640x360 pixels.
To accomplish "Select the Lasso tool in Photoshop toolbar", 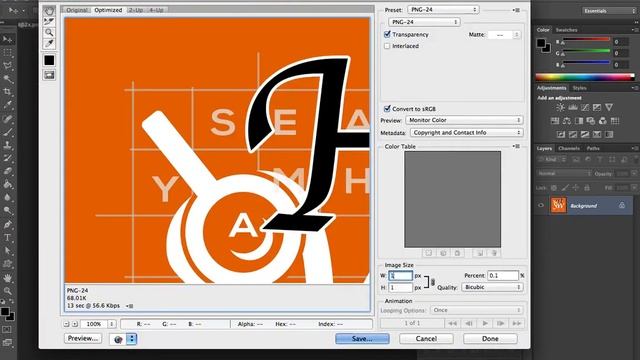I will tap(7, 65).
